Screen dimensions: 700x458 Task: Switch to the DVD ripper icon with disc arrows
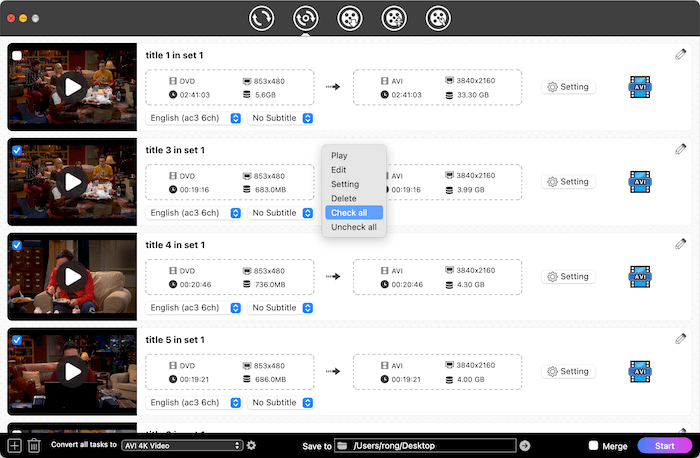click(307, 18)
